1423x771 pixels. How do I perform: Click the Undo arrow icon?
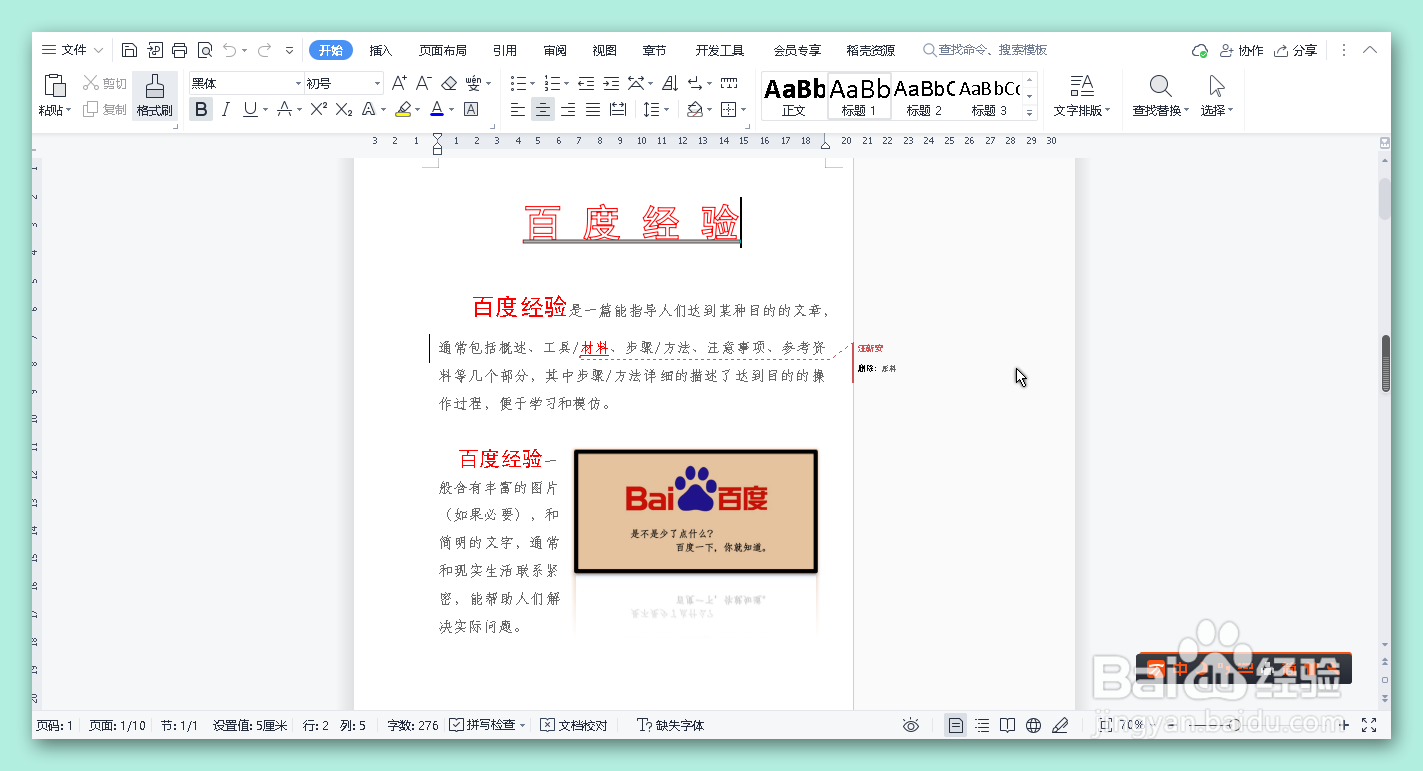230,50
